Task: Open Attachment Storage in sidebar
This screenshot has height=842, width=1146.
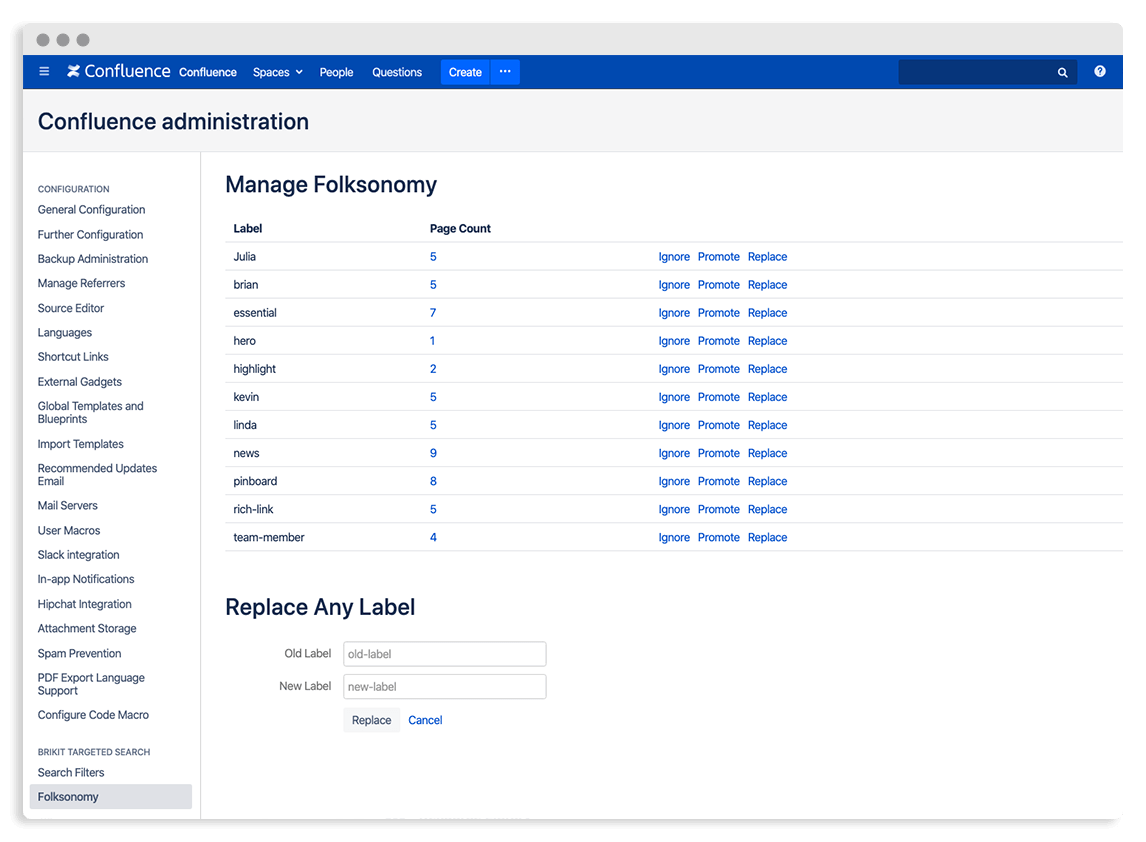Action: tap(87, 629)
